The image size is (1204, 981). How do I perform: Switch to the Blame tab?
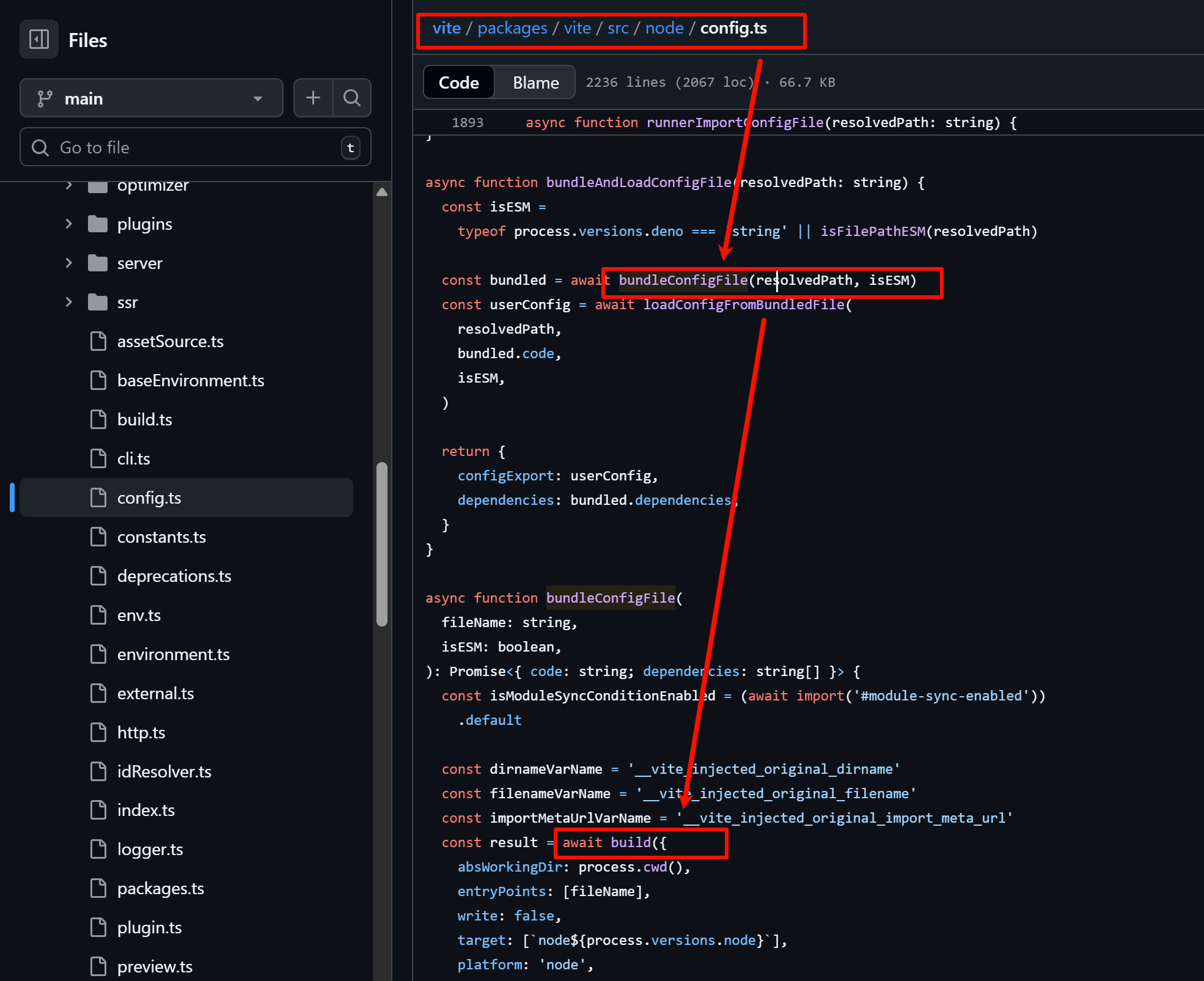click(x=535, y=83)
